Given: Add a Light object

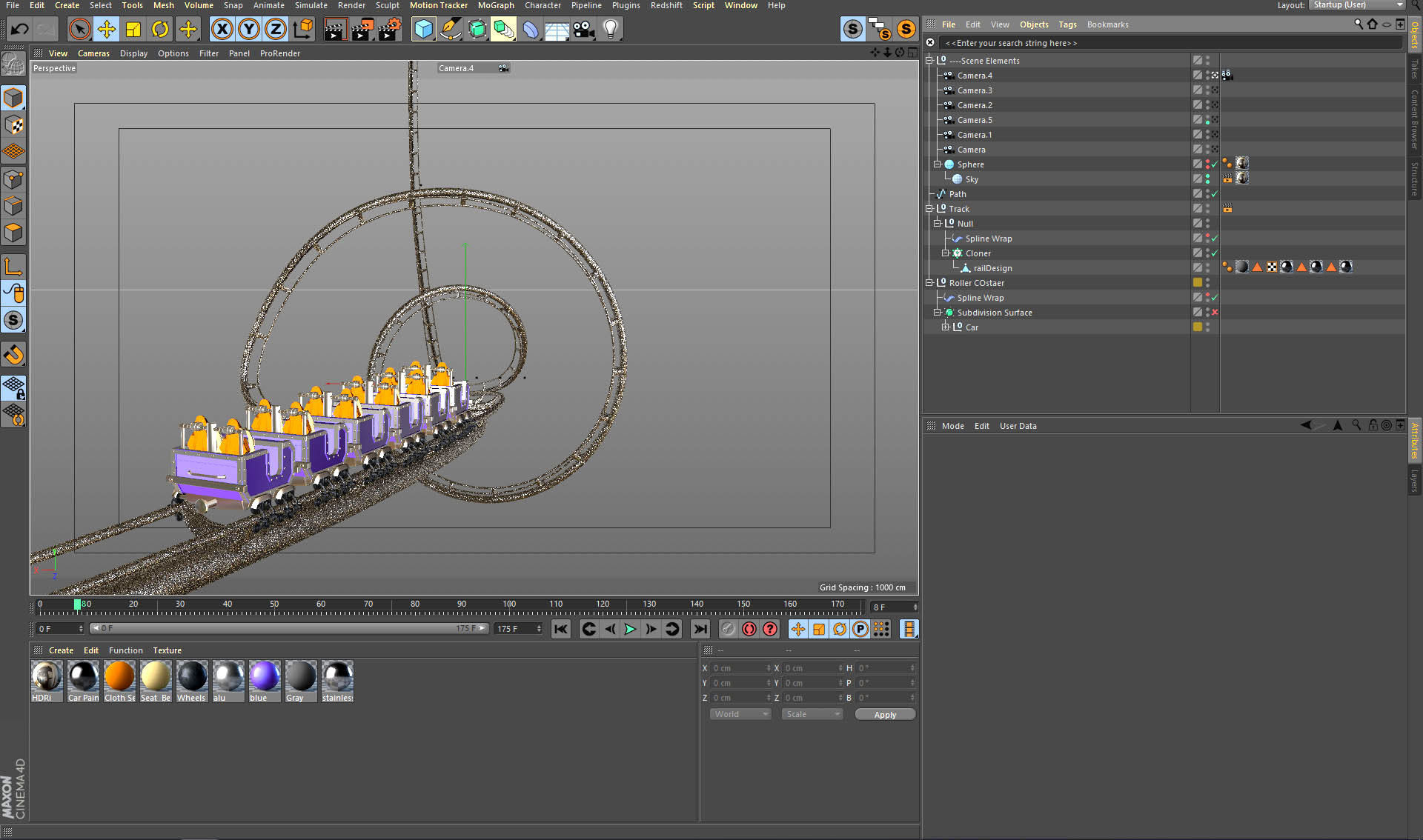Looking at the screenshot, I should [610, 30].
